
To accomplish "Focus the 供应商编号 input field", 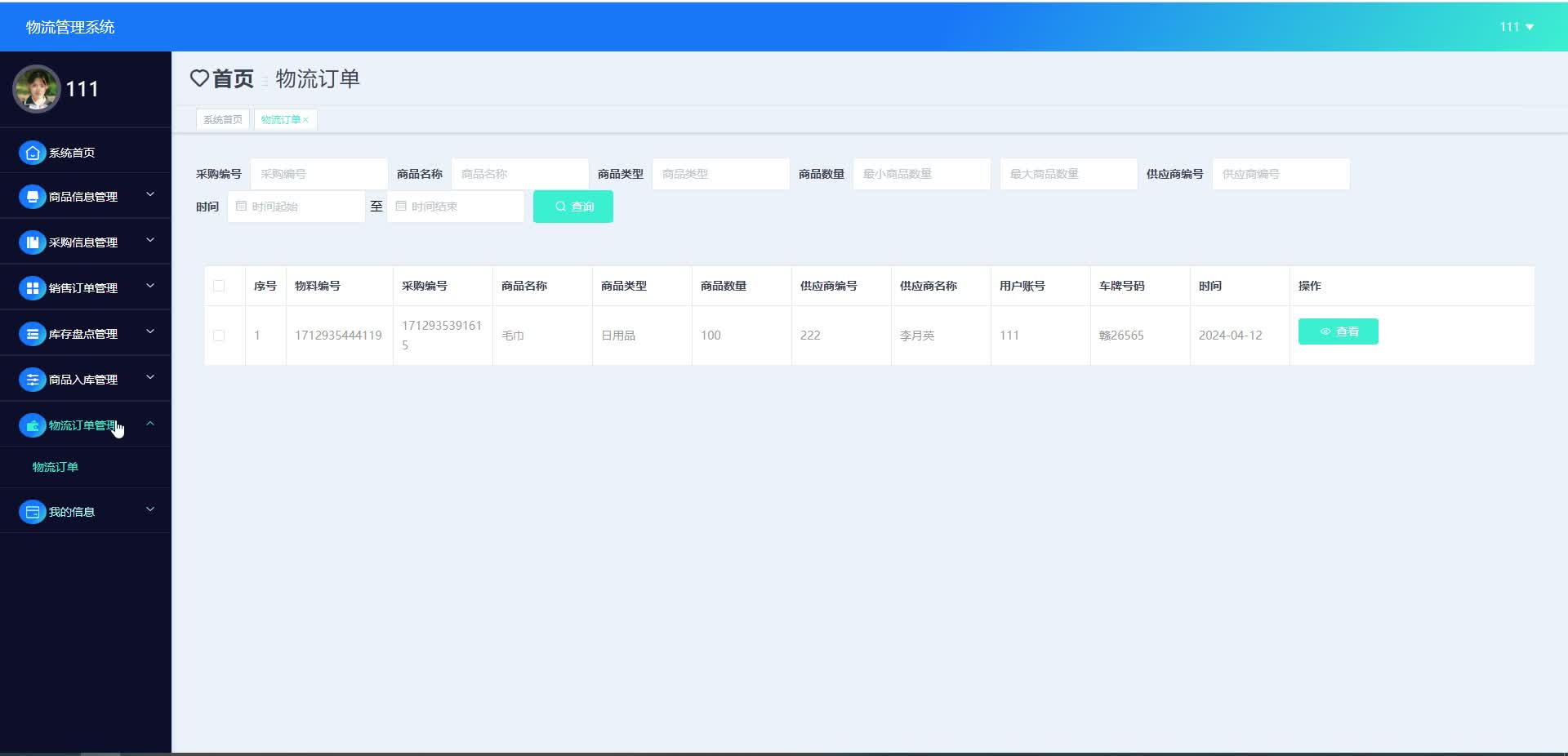I will coord(1281,174).
